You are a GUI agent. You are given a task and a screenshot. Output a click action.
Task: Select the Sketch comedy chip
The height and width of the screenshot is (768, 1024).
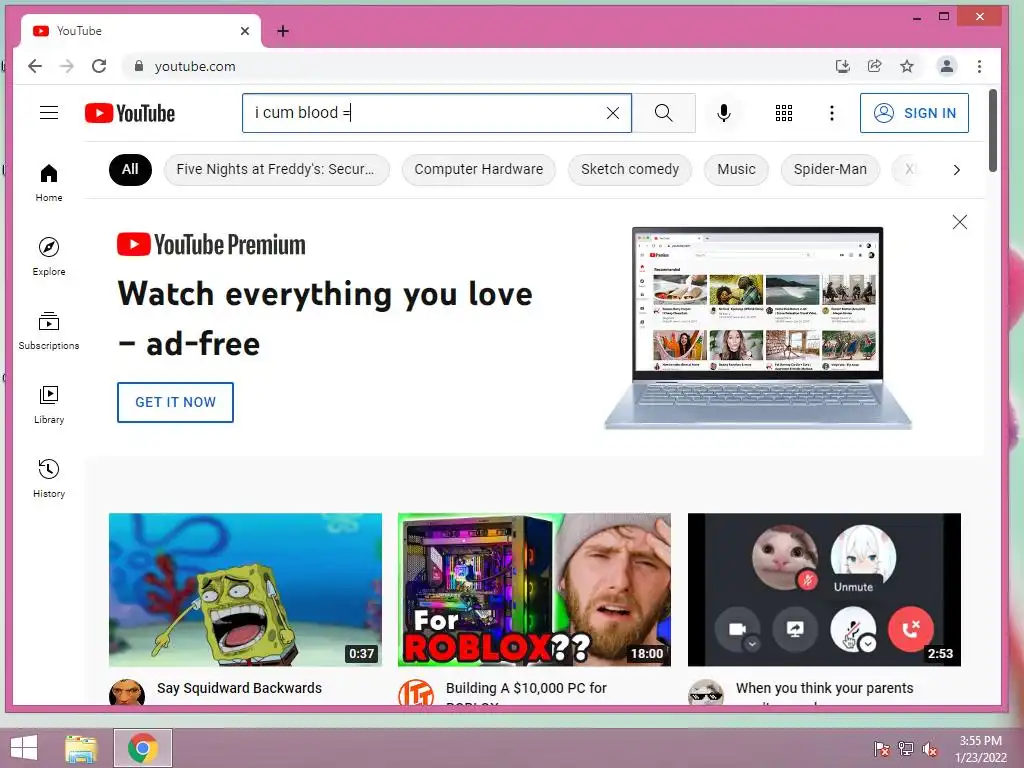(630, 170)
